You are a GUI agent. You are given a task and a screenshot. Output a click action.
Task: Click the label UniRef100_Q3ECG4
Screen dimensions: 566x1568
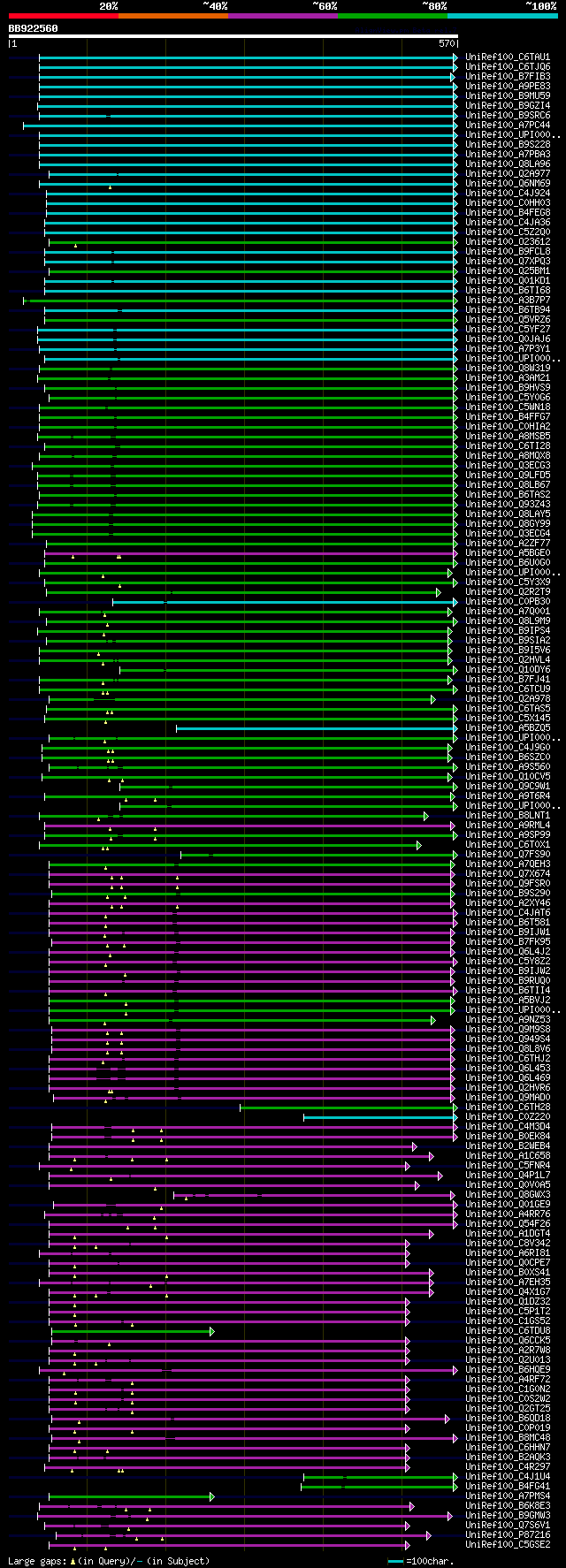pos(508,534)
